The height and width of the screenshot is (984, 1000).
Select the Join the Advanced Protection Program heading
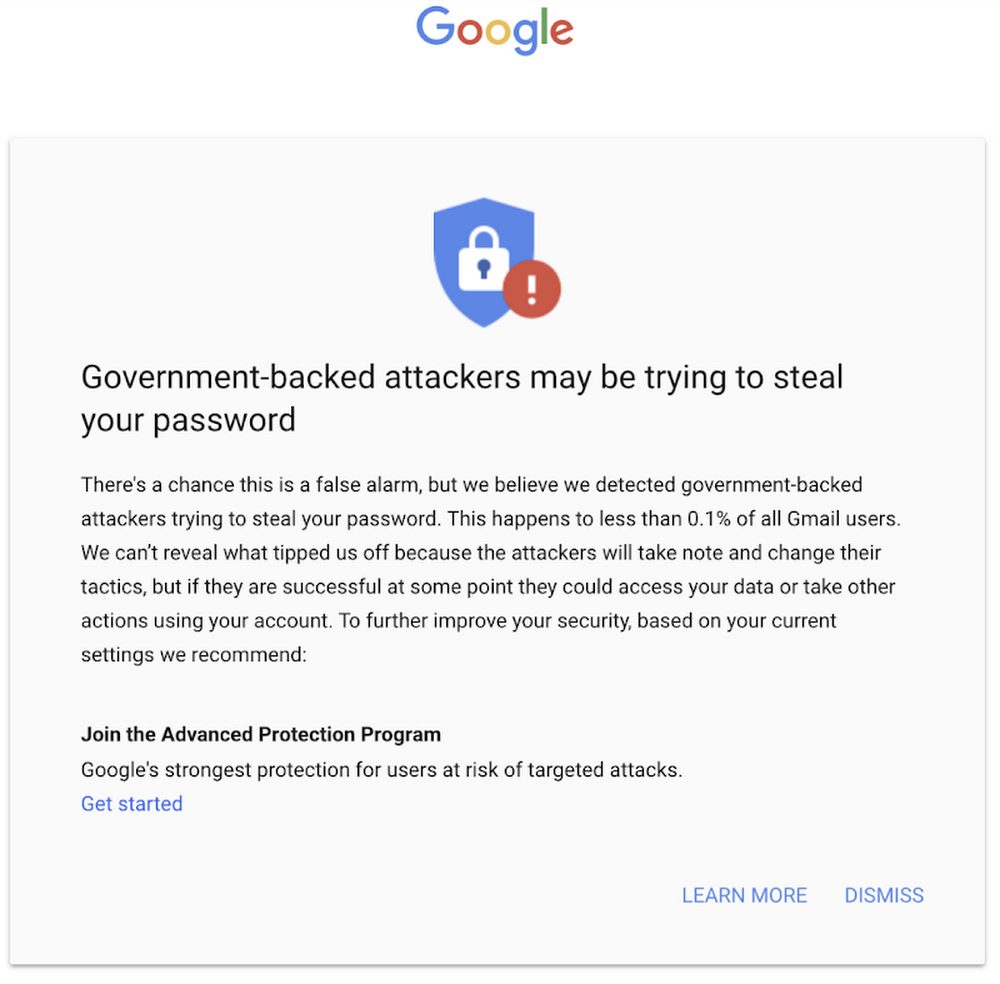(261, 735)
